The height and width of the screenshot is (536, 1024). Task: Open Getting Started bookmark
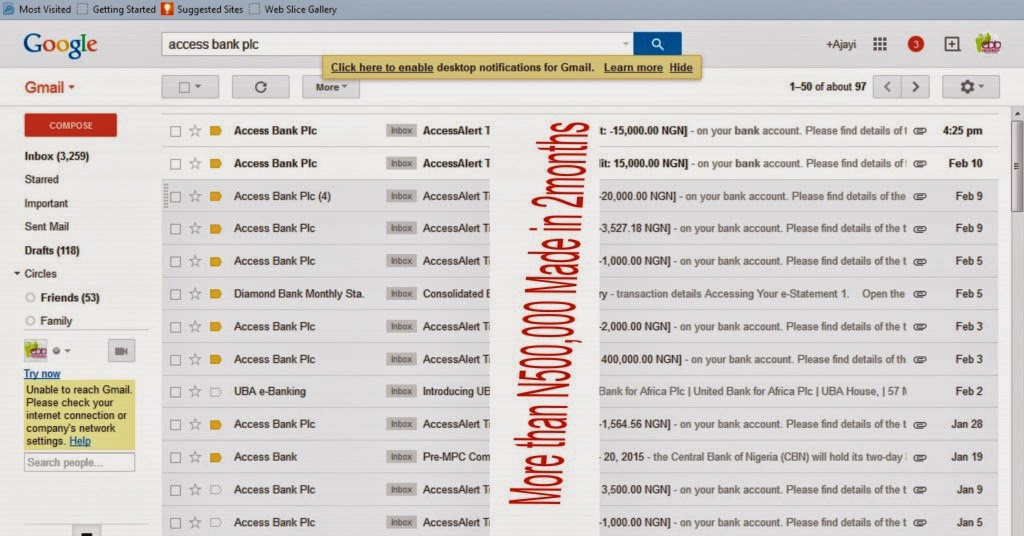117,9
